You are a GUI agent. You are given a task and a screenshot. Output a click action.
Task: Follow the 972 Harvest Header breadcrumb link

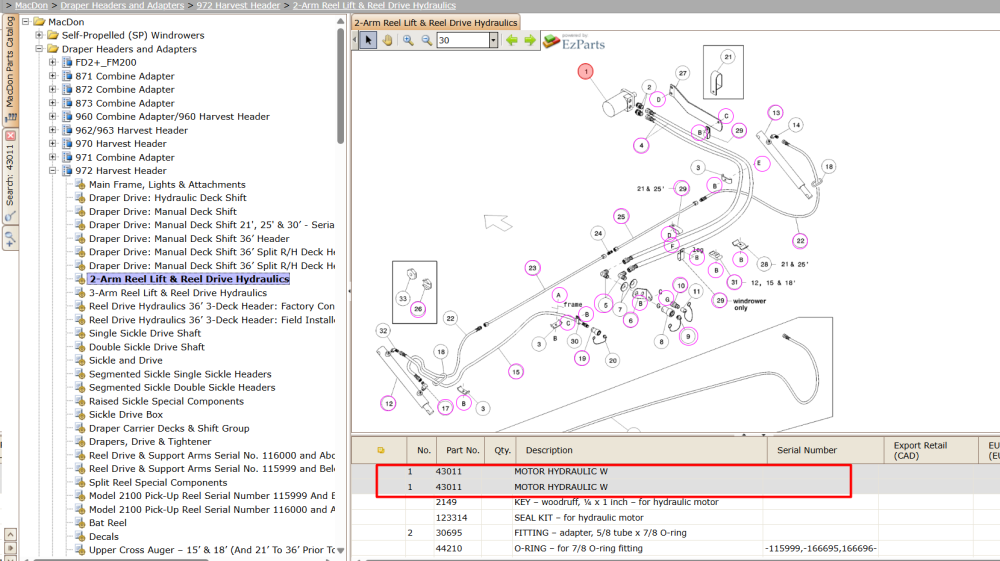pyautogui.click(x=238, y=5)
